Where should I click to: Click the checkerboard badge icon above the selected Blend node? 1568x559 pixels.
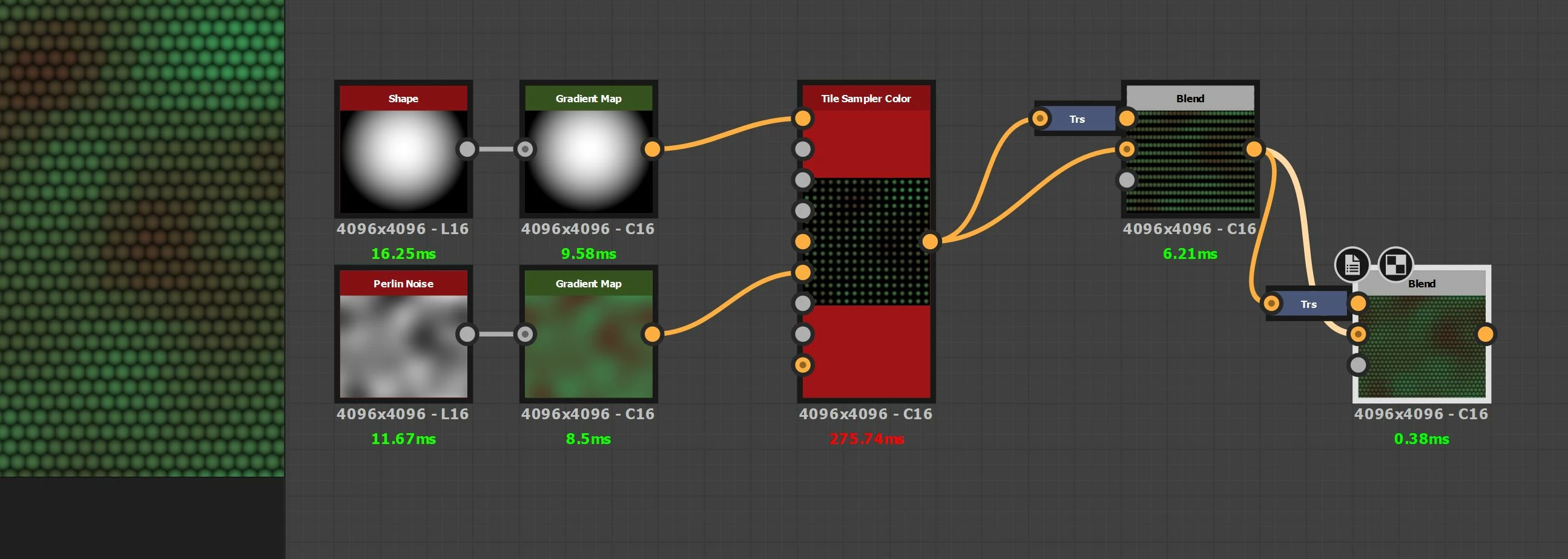click(1395, 264)
